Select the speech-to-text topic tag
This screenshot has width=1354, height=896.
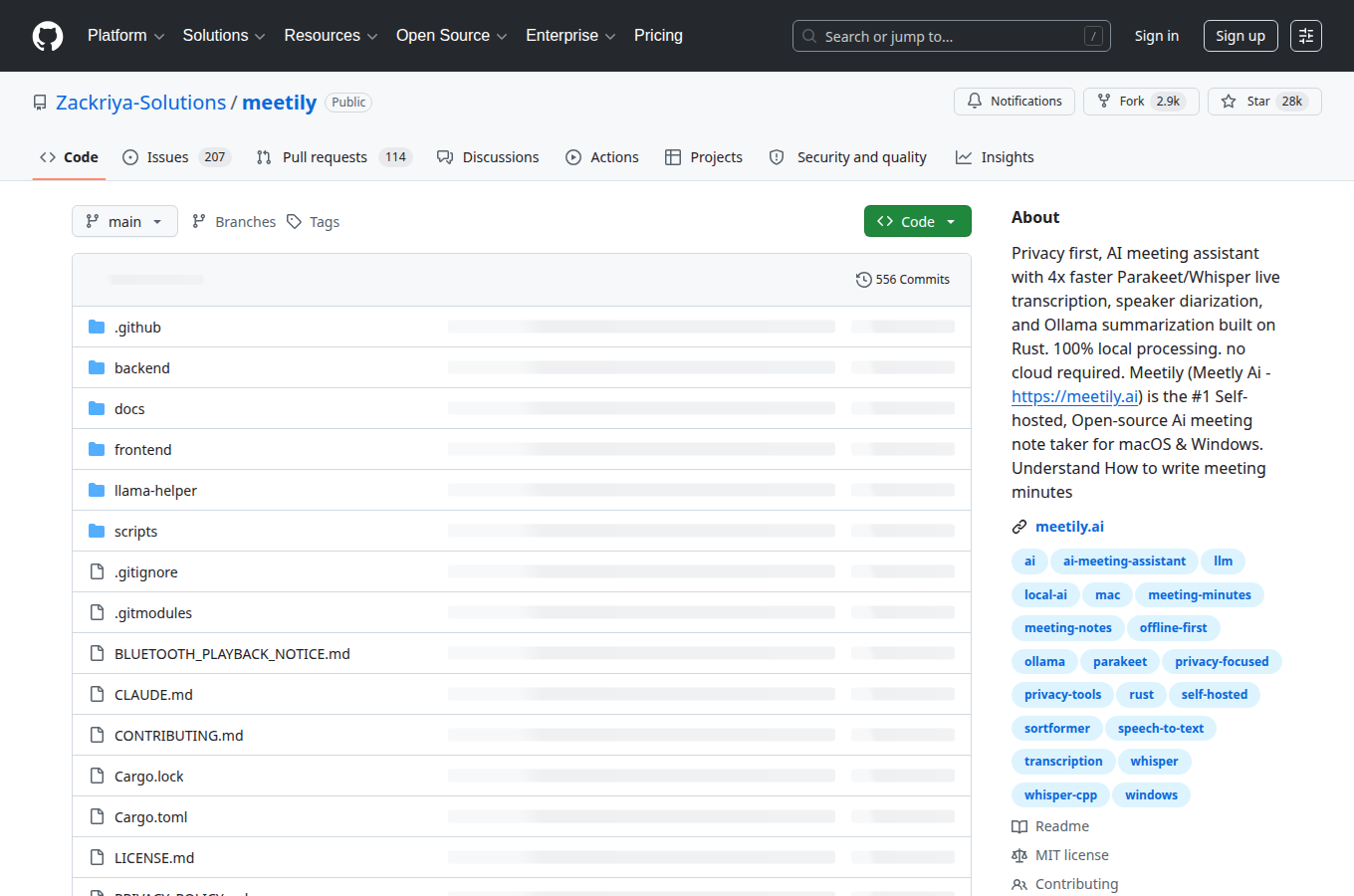point(1161,729)
